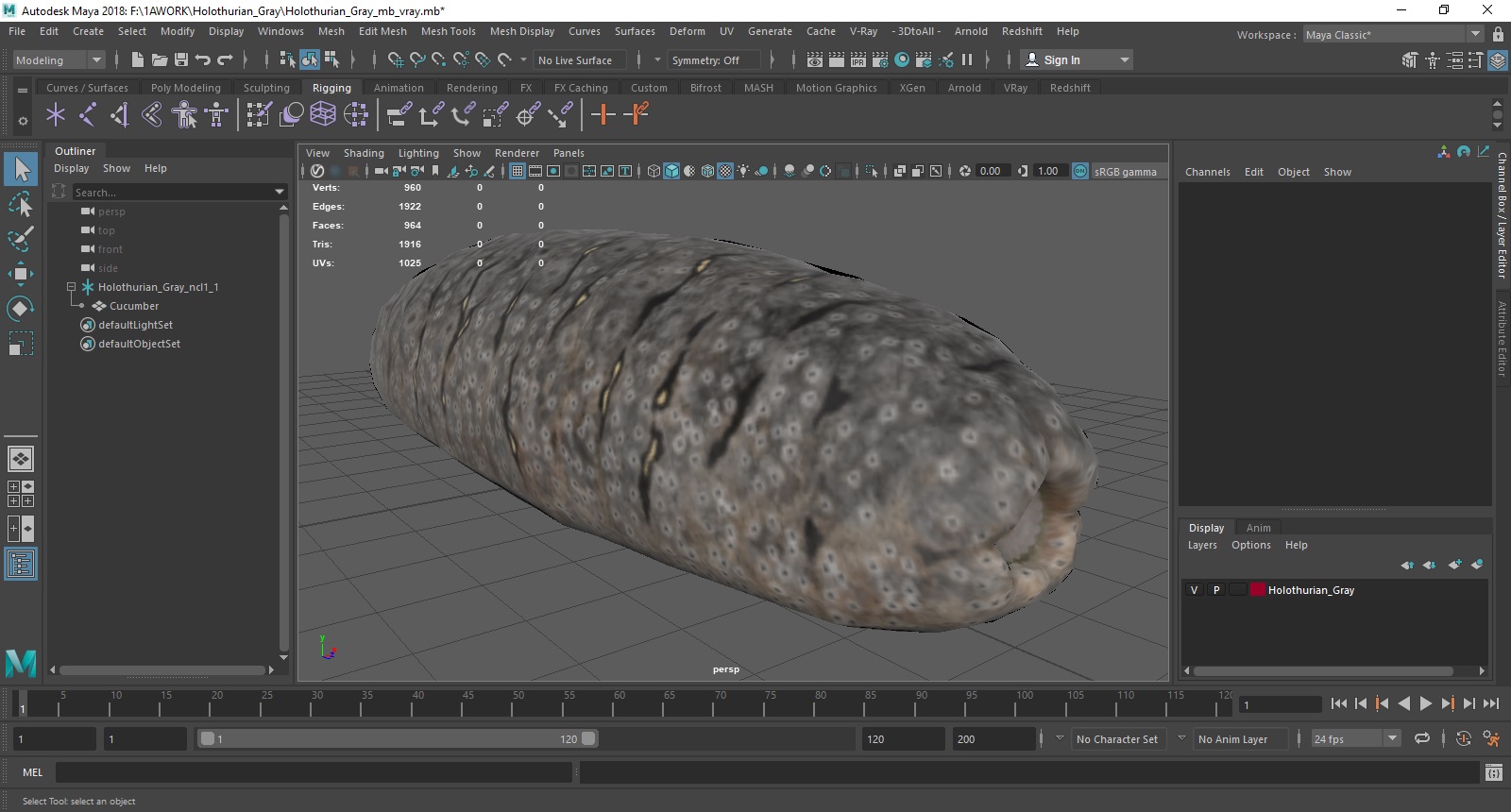Select the arrow Select tool
This screenshot has height=812, width=1511.
tap(21, 170)
